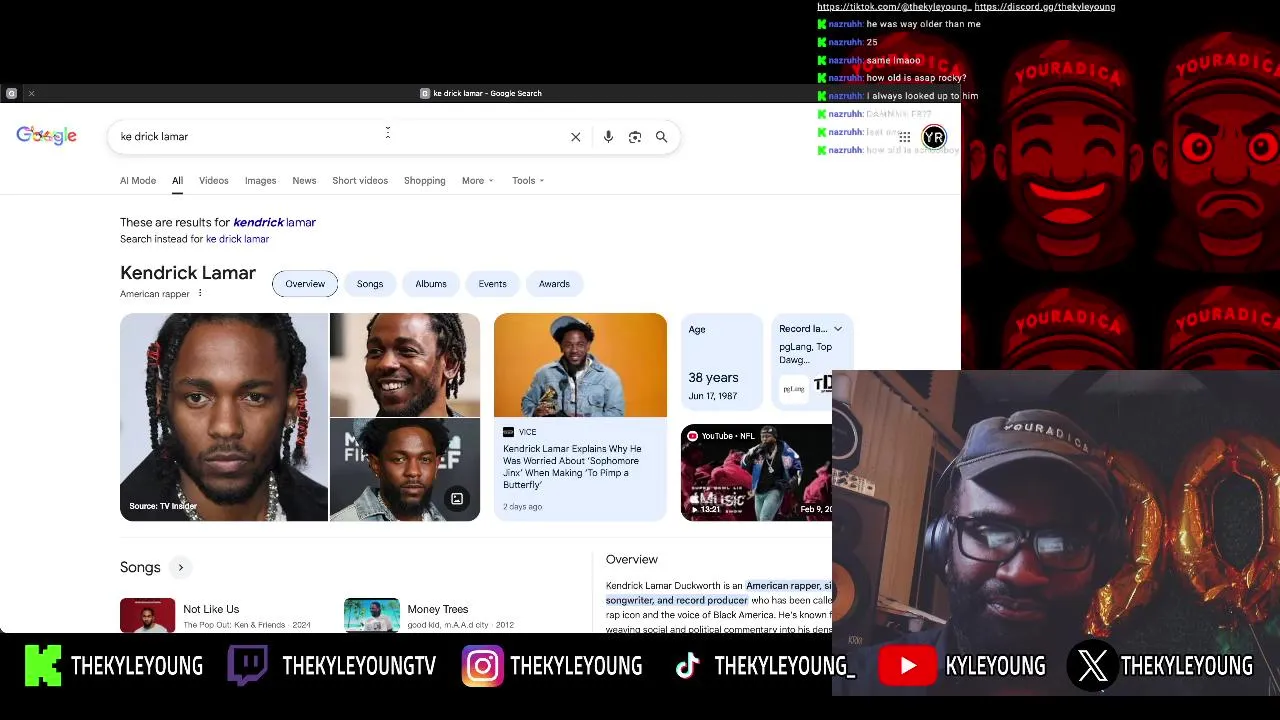Select the Songs chip
1280x720 pixels.
point(370,284)
